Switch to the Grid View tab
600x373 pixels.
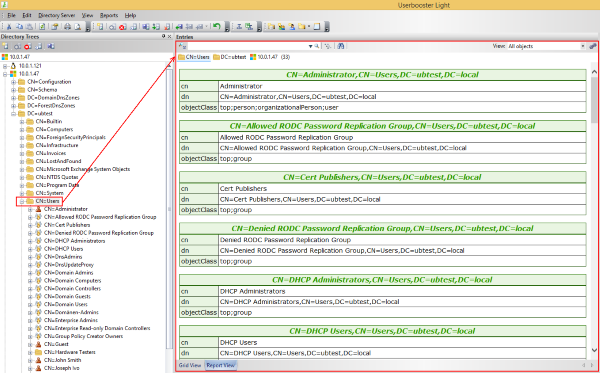click(190, 365)
